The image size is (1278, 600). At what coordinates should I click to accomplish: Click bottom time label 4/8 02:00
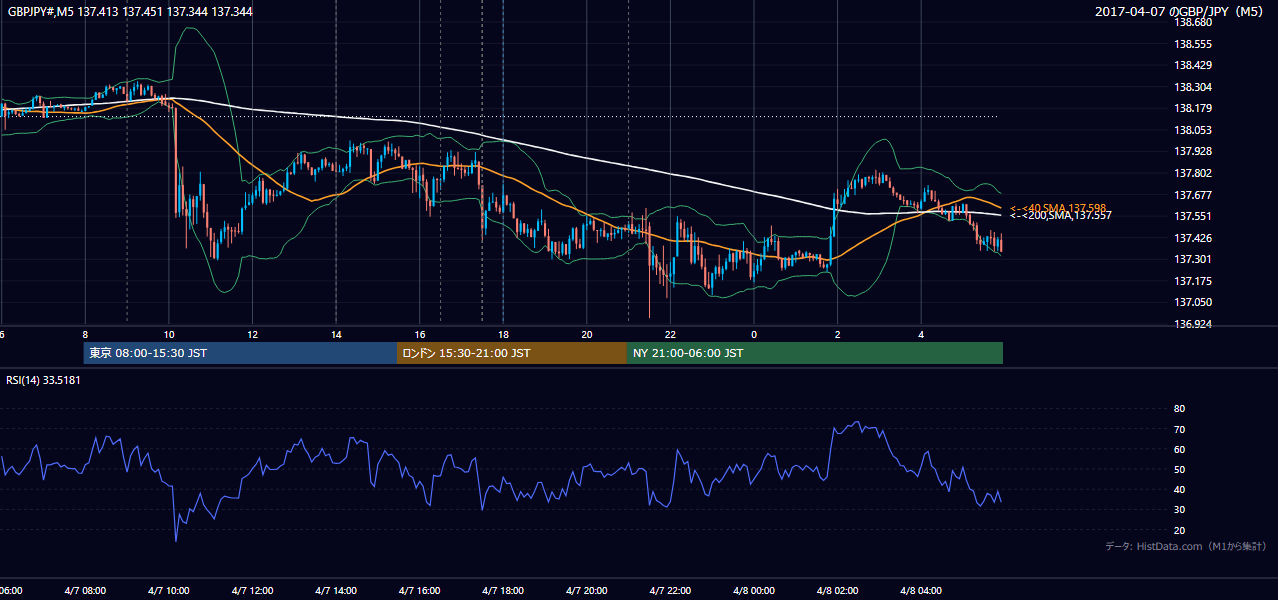(837, 591)
